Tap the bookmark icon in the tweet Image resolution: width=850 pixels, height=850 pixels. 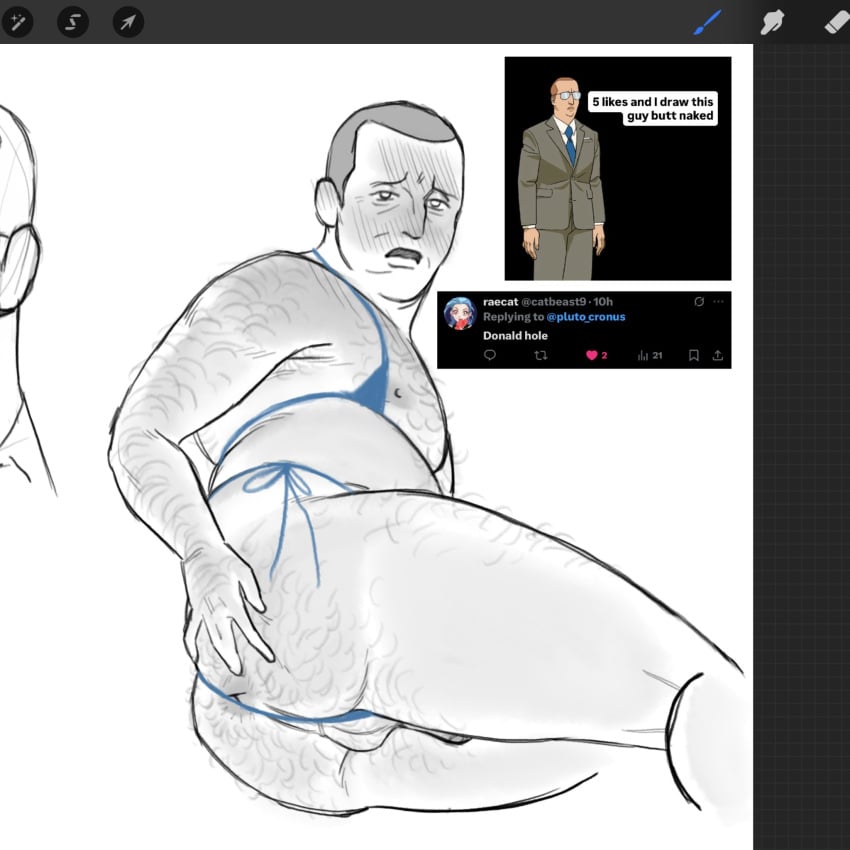point(693,355)
